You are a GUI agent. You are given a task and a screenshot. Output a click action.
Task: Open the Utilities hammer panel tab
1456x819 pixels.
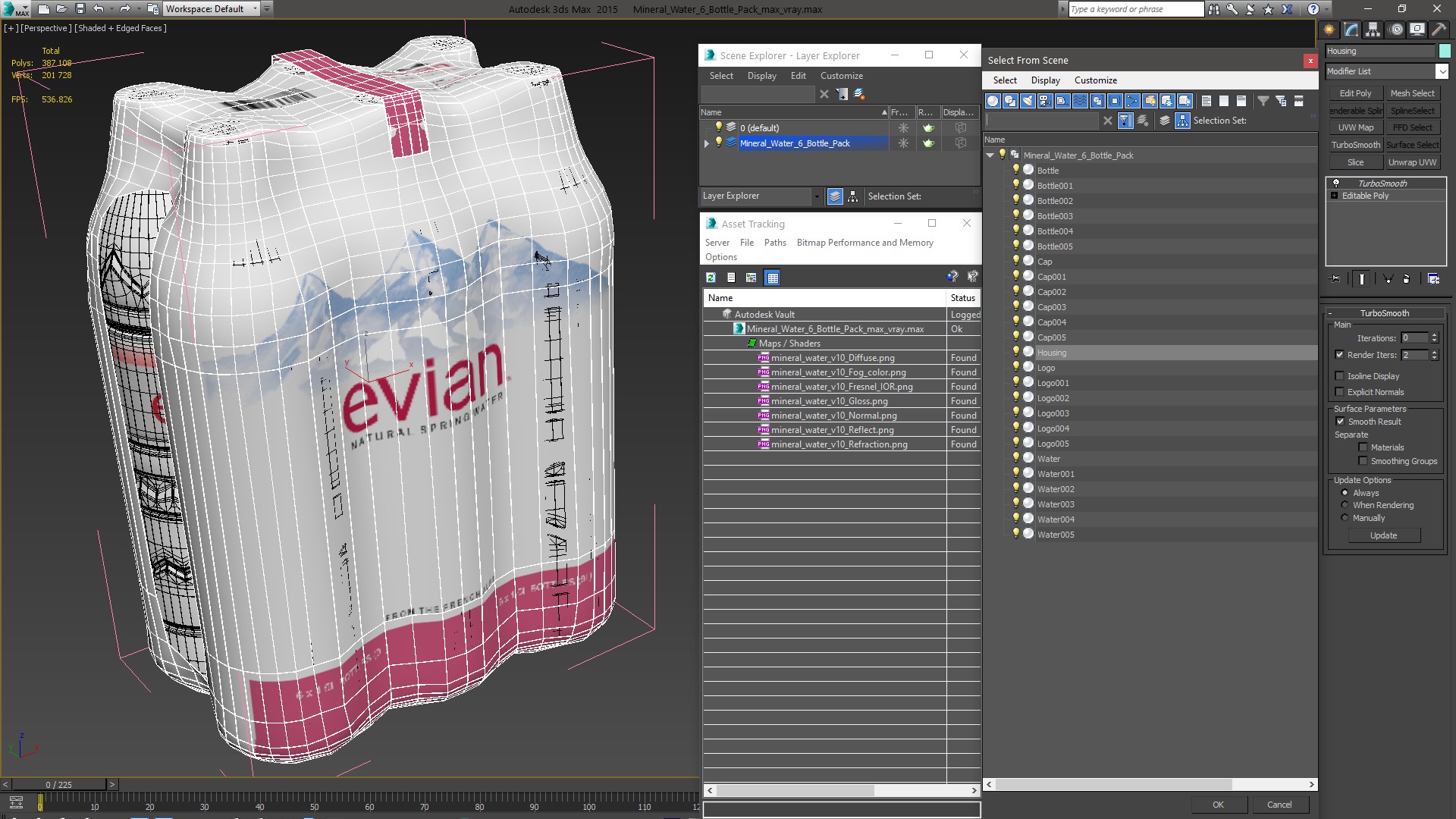coord(1439,30)
